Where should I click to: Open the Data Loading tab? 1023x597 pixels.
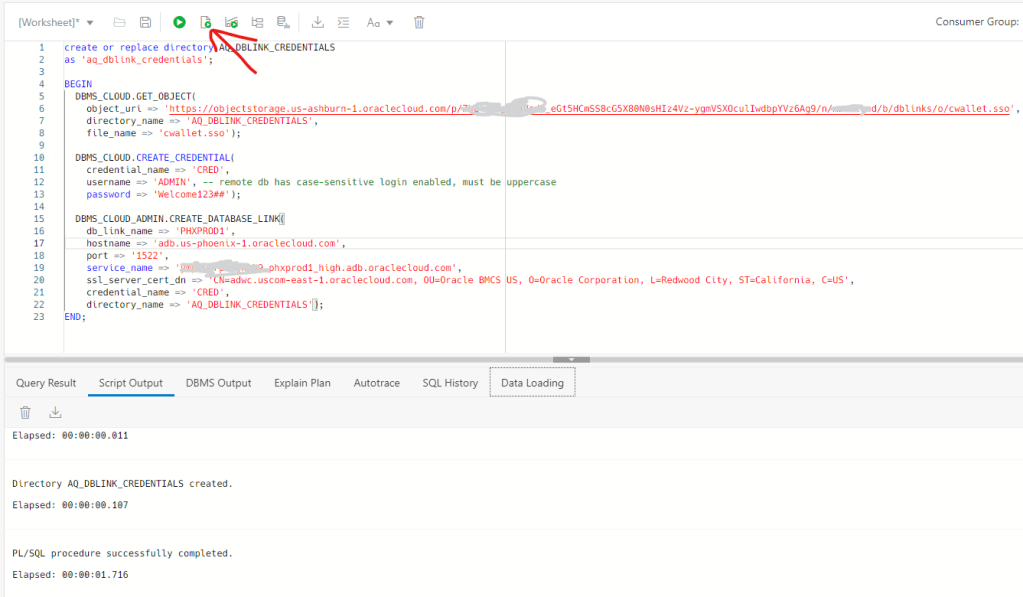[532, 383]
